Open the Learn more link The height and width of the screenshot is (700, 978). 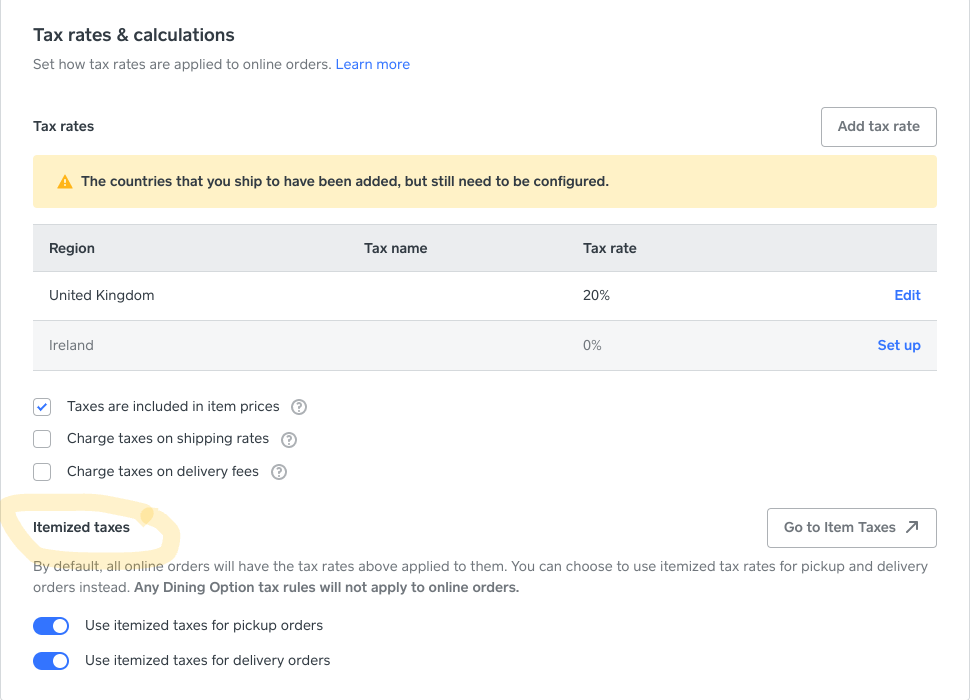click(372, 64)
